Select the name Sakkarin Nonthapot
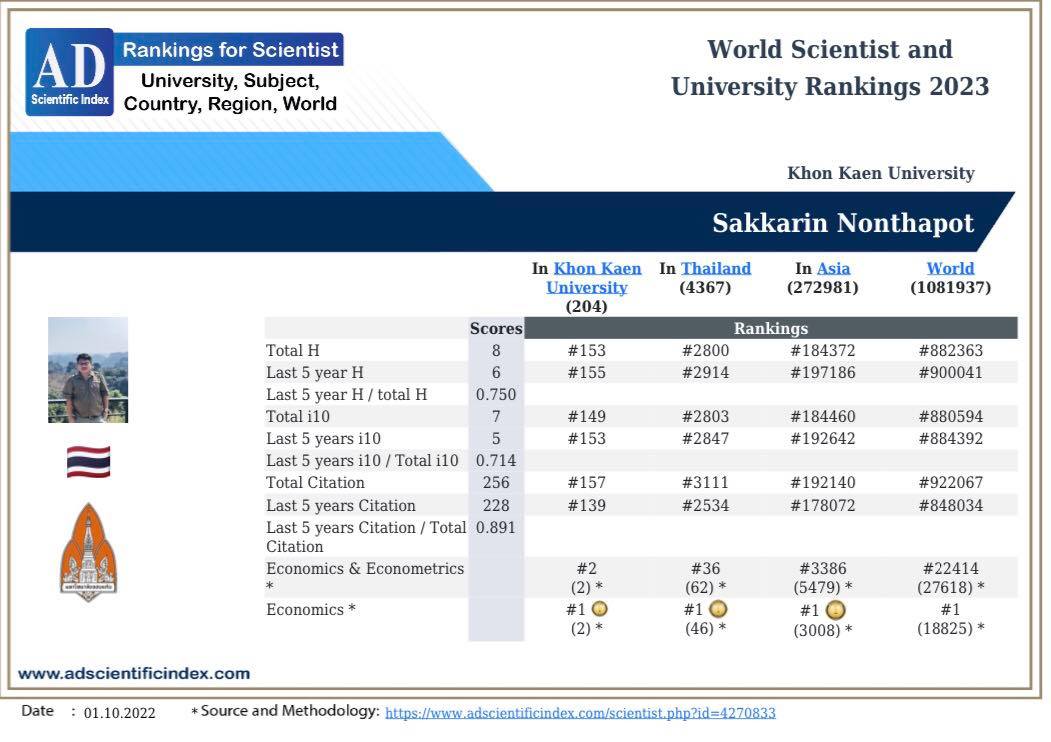The width and height of the screenshot is (1051, 742). click(x=843, y=223)
